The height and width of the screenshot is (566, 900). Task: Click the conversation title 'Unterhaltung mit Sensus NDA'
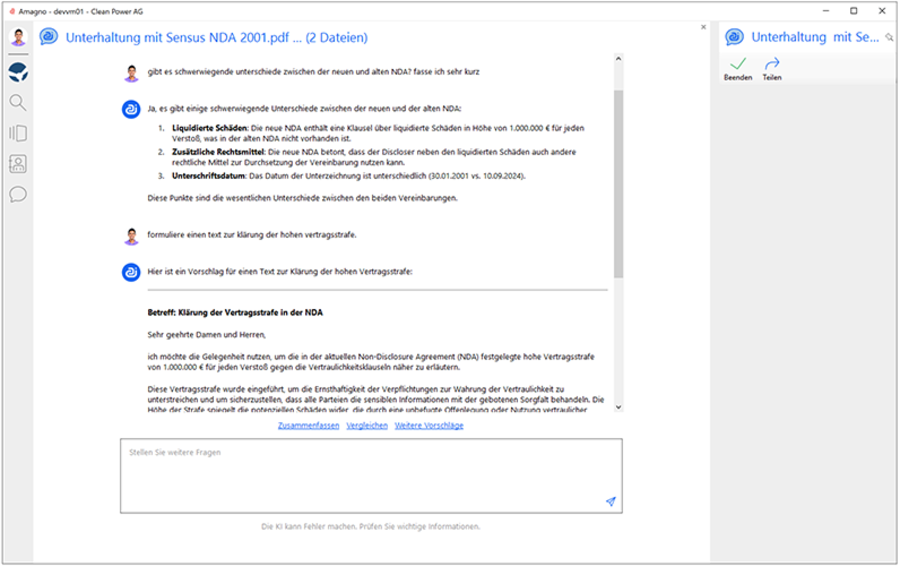click(x=216, y=37)
